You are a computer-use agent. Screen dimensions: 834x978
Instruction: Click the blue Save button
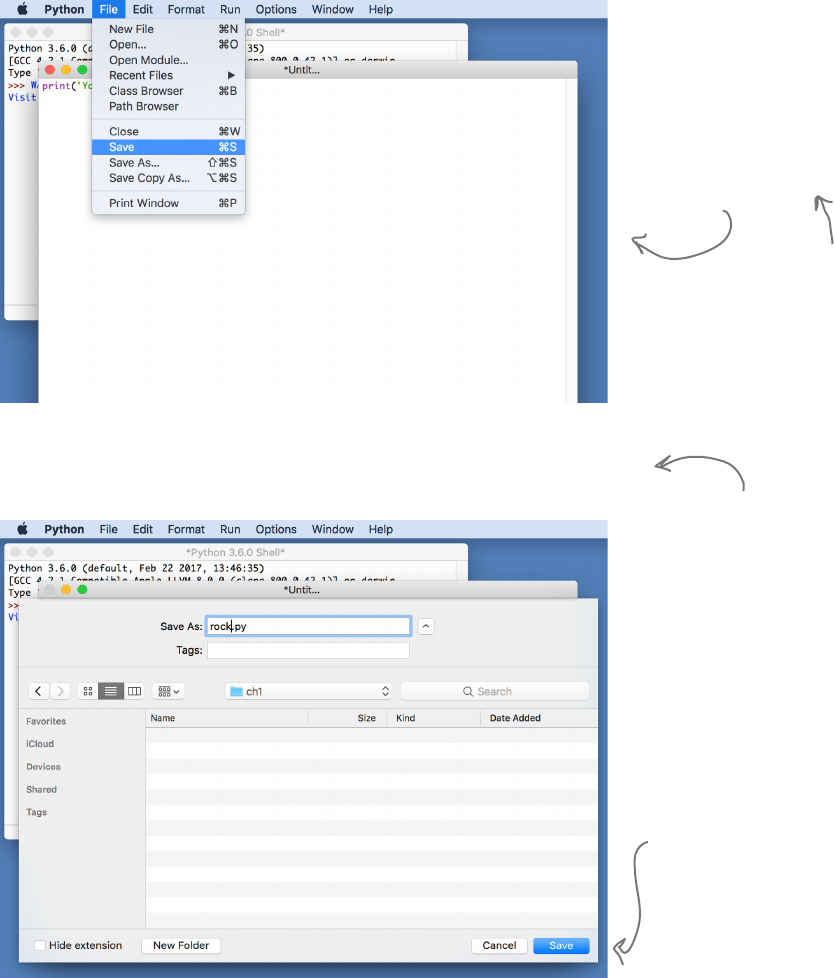[561, 946]
